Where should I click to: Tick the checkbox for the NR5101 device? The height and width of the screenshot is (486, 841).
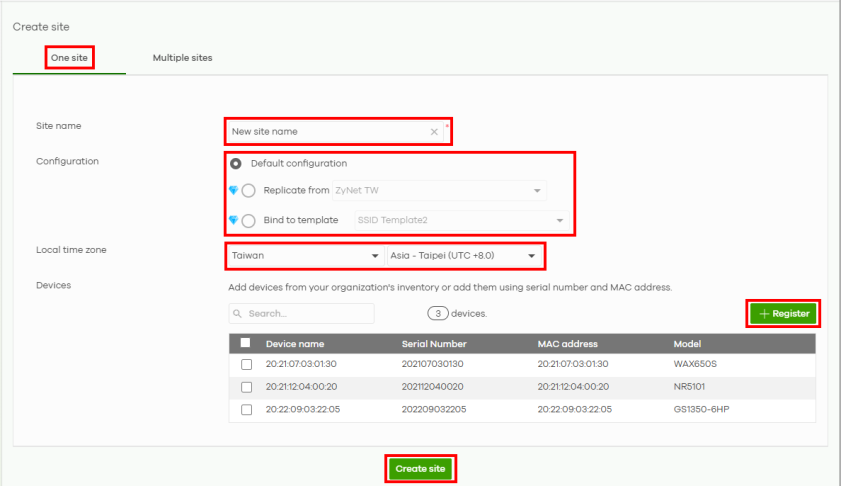coord(246,387)
